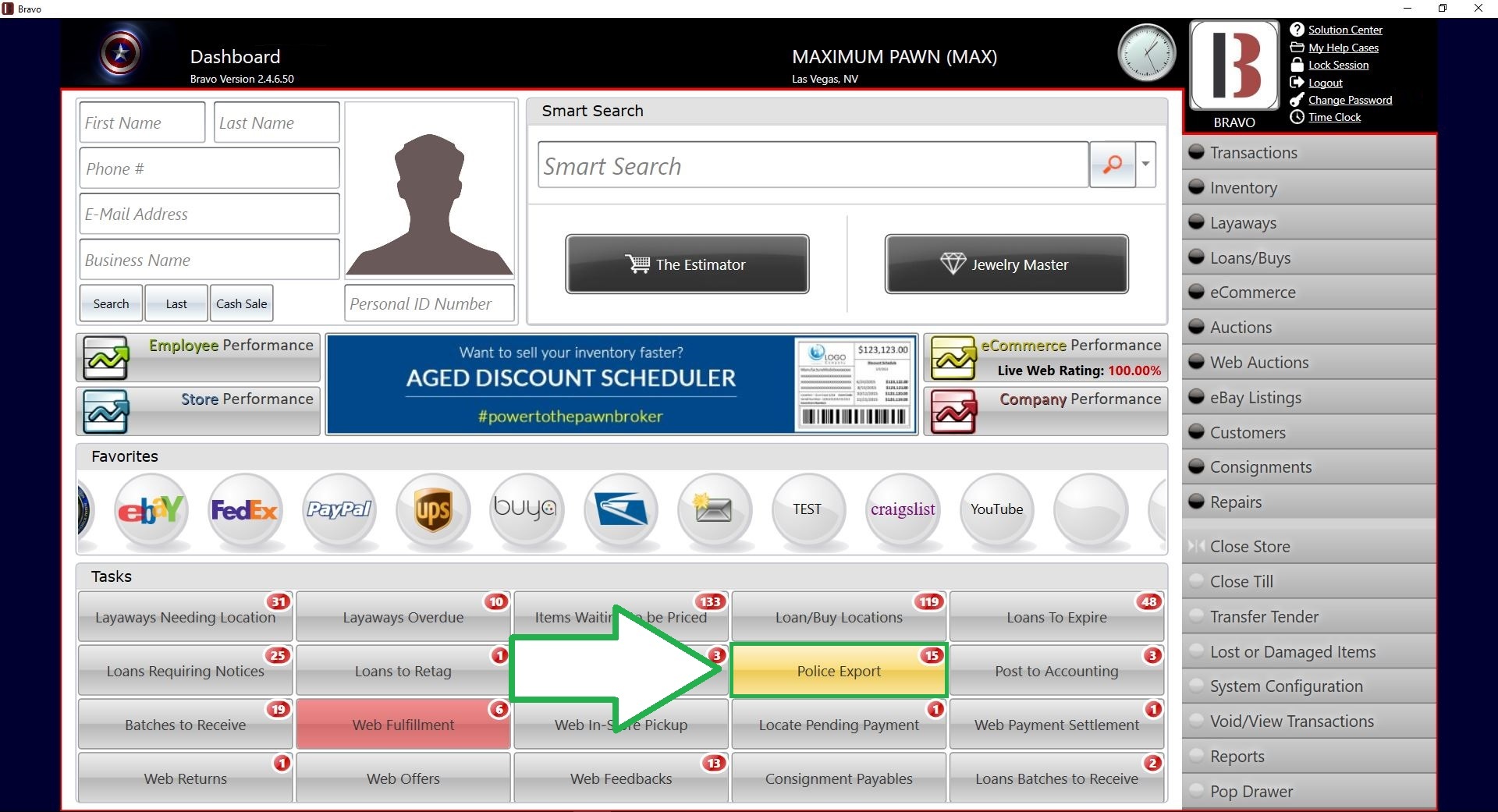Open System Configuration
This screenshot has width=1498, height=812.
click(x=1309, y=686)
